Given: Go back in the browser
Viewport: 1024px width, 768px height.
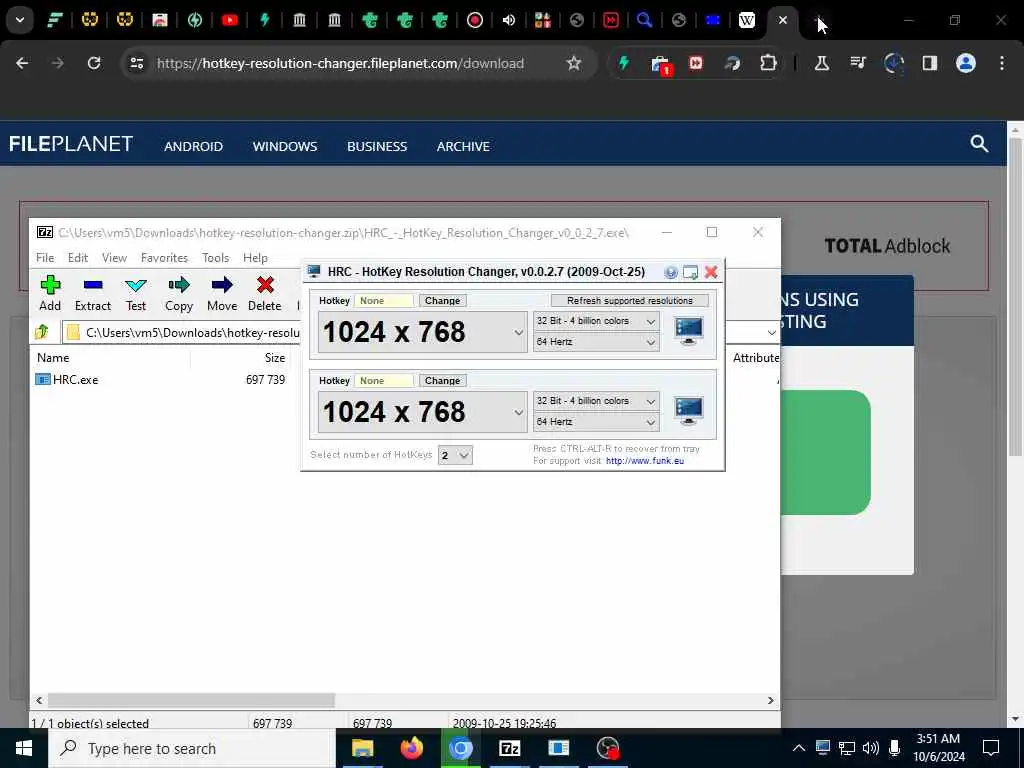Looking at the screenshot, I should pyautogui.click(x=22, y=63).
